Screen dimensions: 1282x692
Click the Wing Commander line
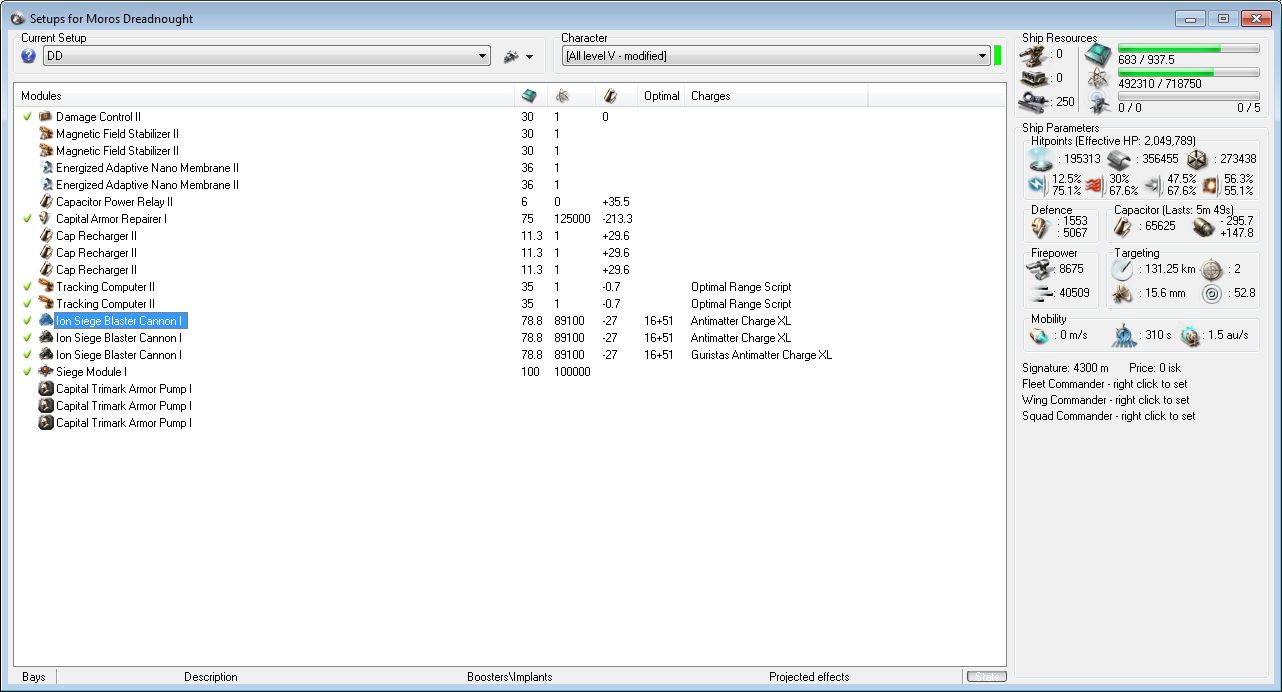[x=1106, y=400]
